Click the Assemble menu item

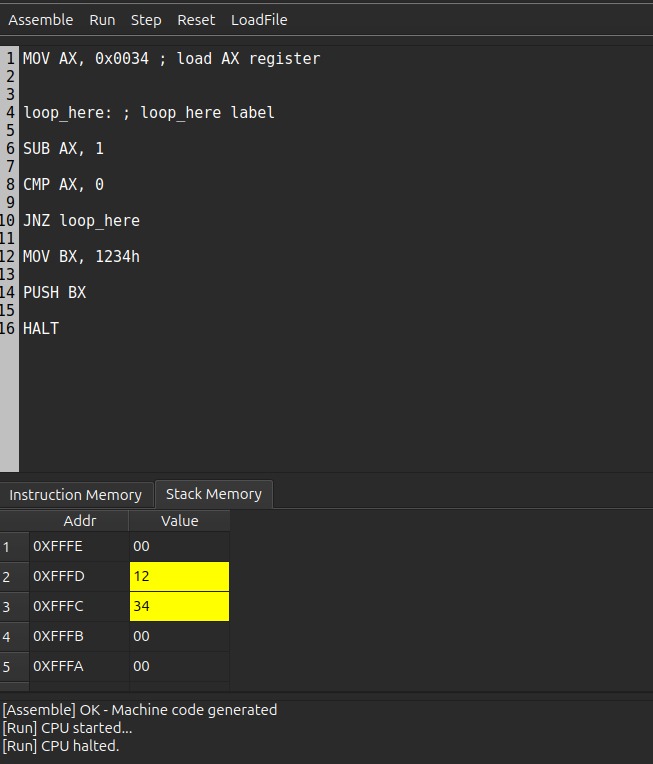(40, 20)
